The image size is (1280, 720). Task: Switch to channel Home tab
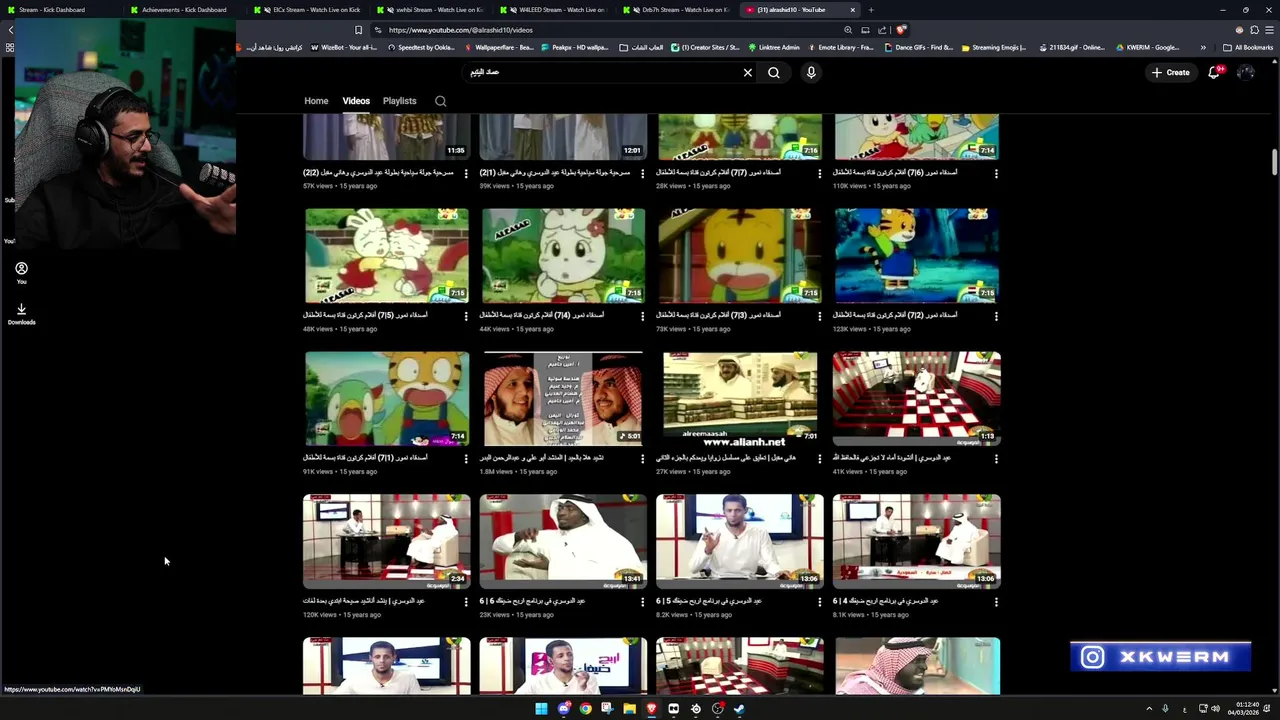[316, 101]
